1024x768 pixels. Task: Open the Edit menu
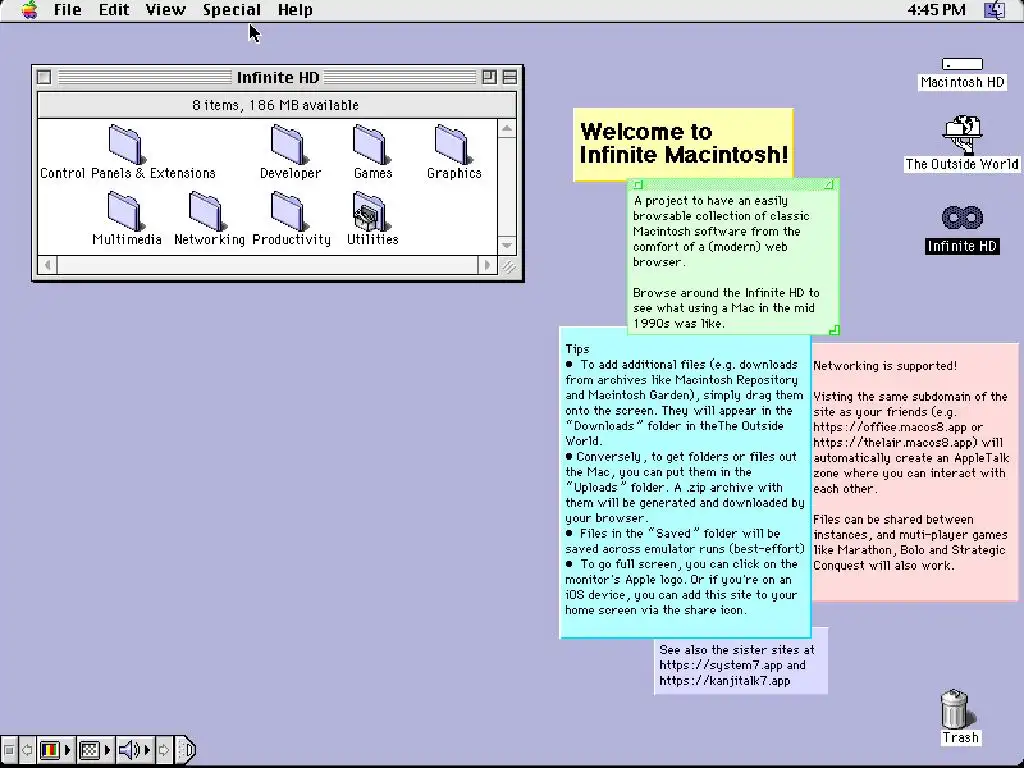[114, 10]
